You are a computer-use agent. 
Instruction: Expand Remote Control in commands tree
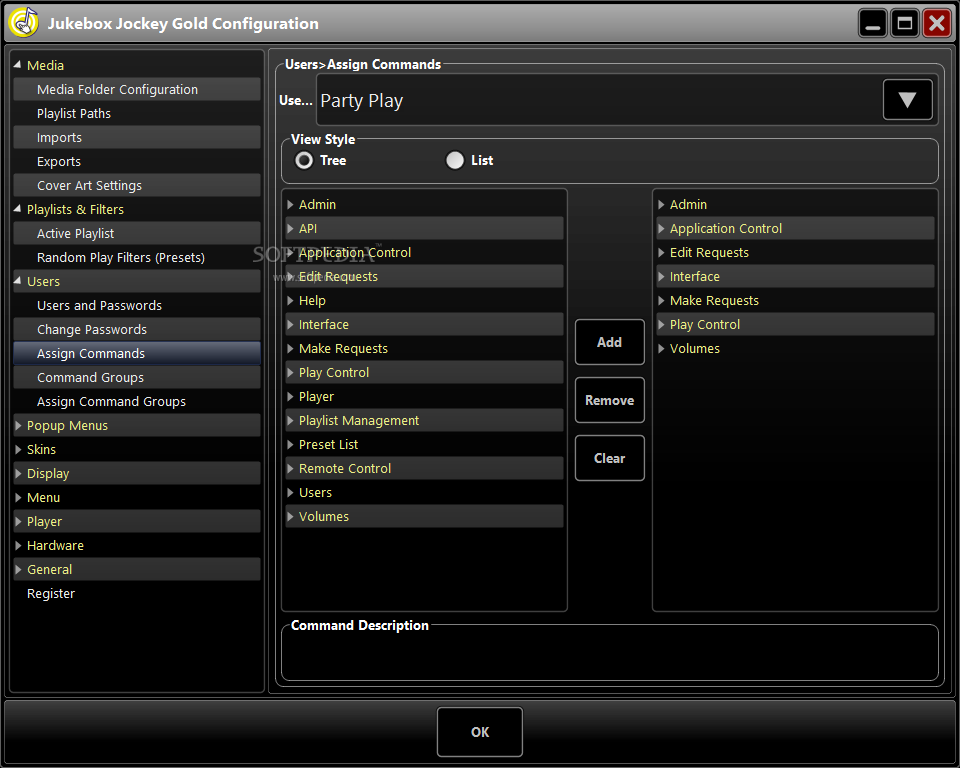click(x=290, y=469)
